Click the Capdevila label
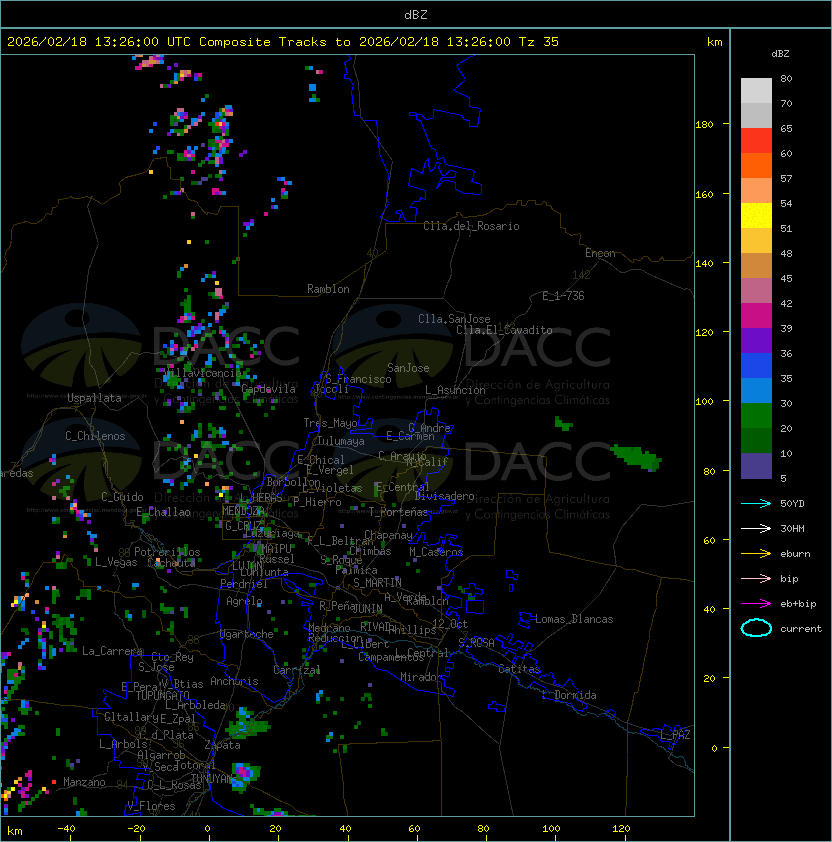832x842 pixels. tap(268, 389)
